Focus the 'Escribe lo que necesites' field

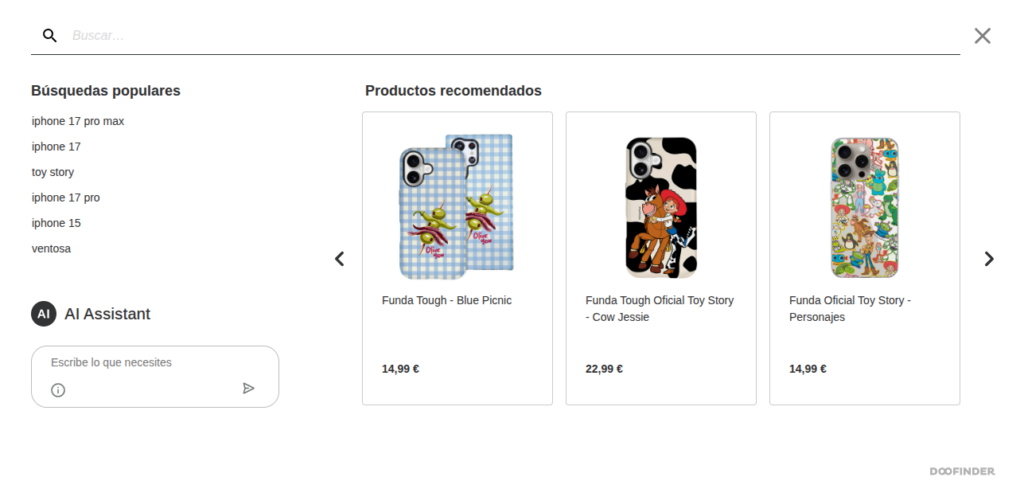pyautogui.click(x=155, y=362)
